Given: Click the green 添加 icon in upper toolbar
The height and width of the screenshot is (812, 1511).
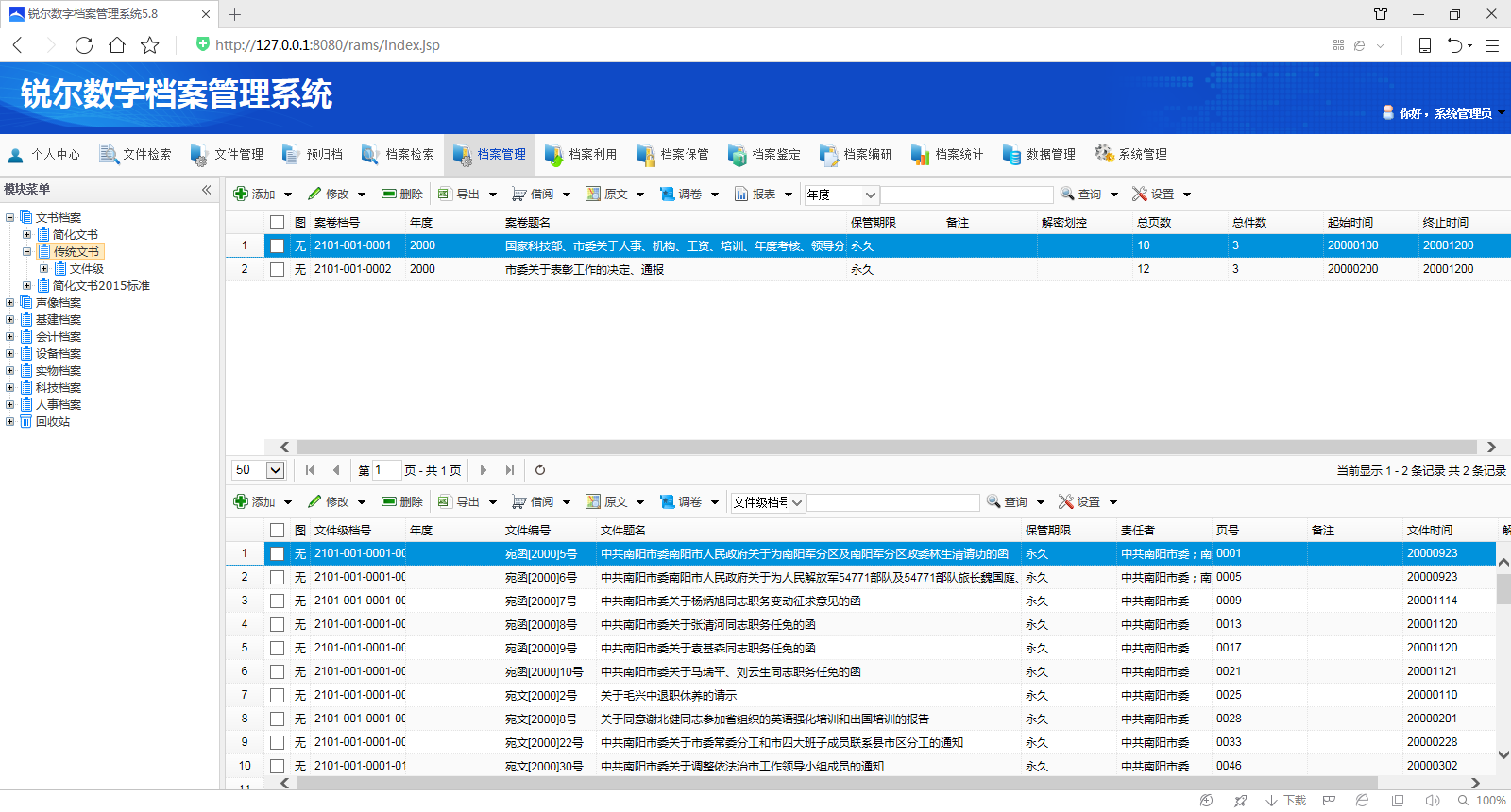Looking at the screenshot, I should coord(241,194).
